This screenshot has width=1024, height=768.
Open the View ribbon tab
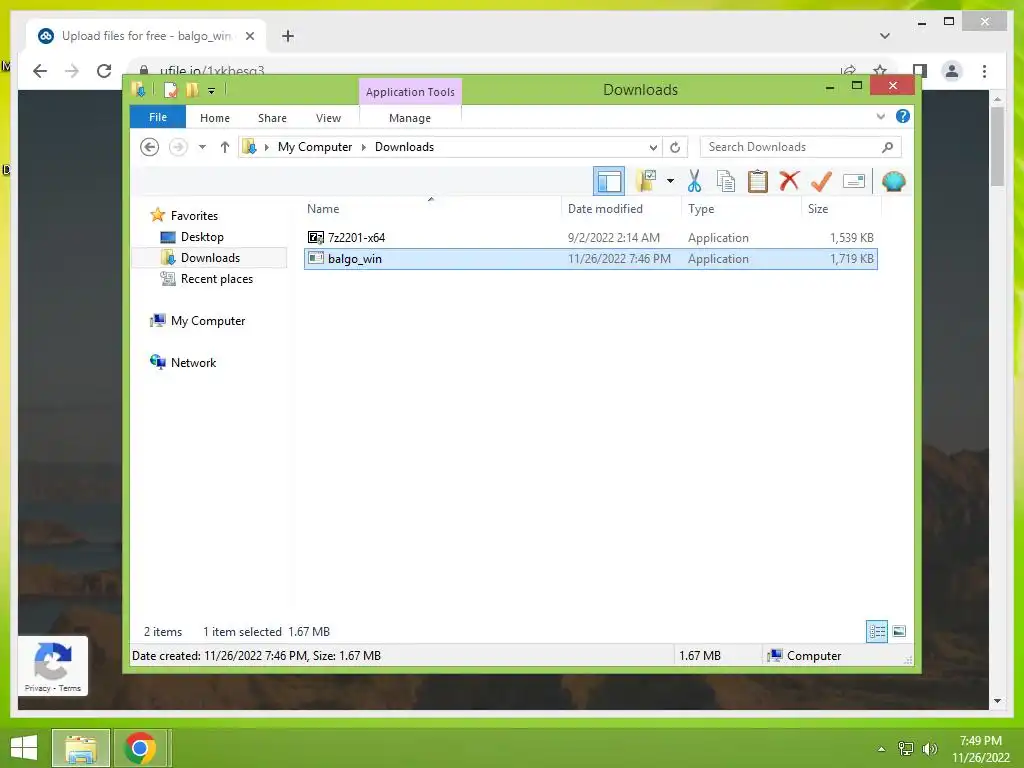tap(328, 118)
